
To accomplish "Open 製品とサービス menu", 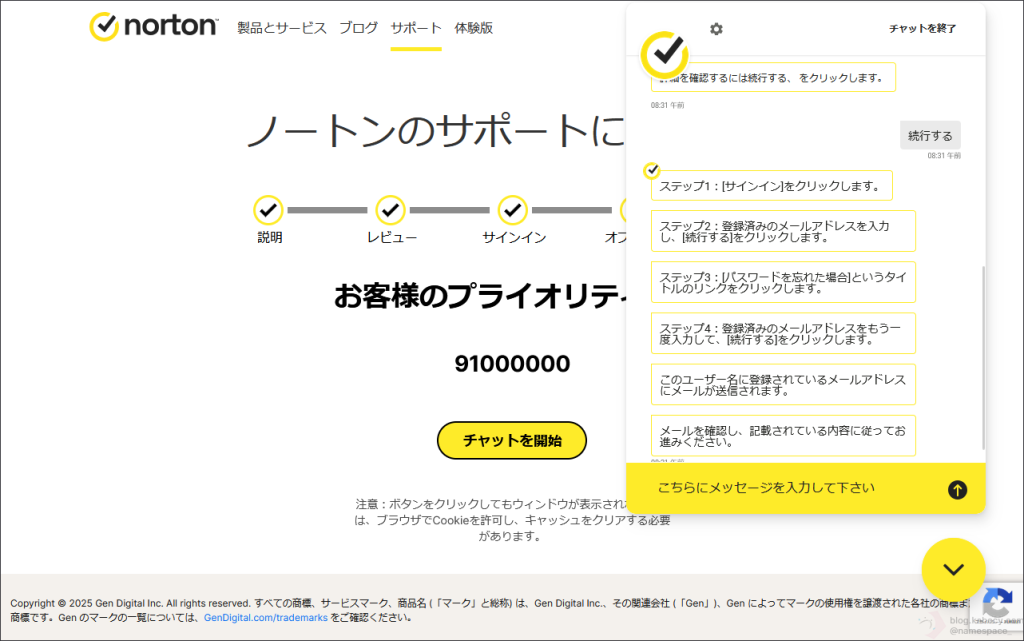I will pos(282,28).
